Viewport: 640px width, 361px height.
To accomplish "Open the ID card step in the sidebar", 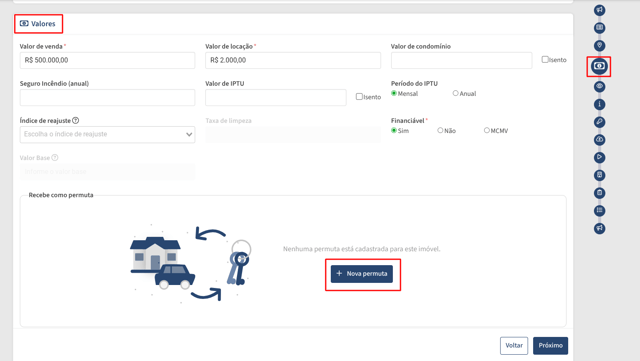I will coord(599,28).
